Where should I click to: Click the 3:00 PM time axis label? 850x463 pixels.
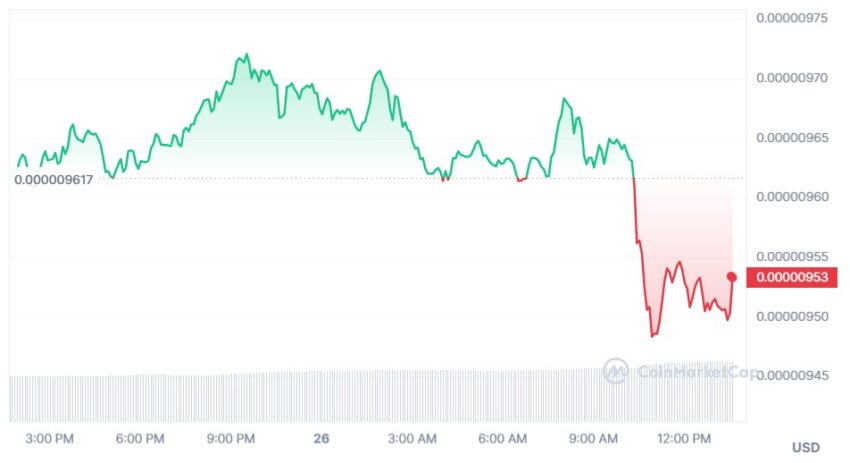49,439
